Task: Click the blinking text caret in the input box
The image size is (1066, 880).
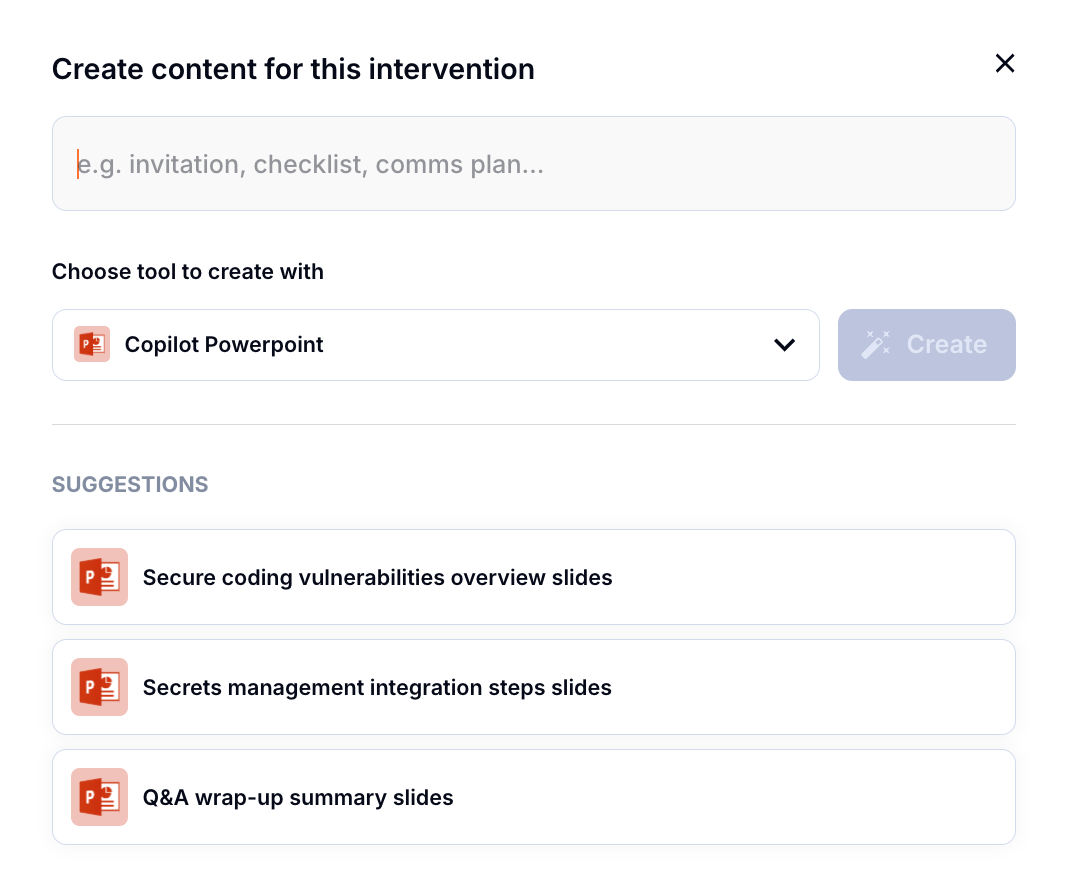Action: pyautogui.click(x=78, y=164)
